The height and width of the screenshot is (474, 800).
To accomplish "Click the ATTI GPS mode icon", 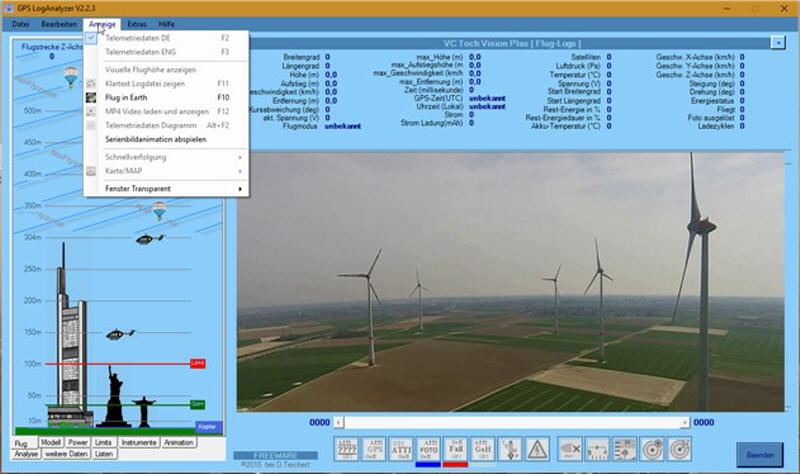I will [x=374, y=450].
